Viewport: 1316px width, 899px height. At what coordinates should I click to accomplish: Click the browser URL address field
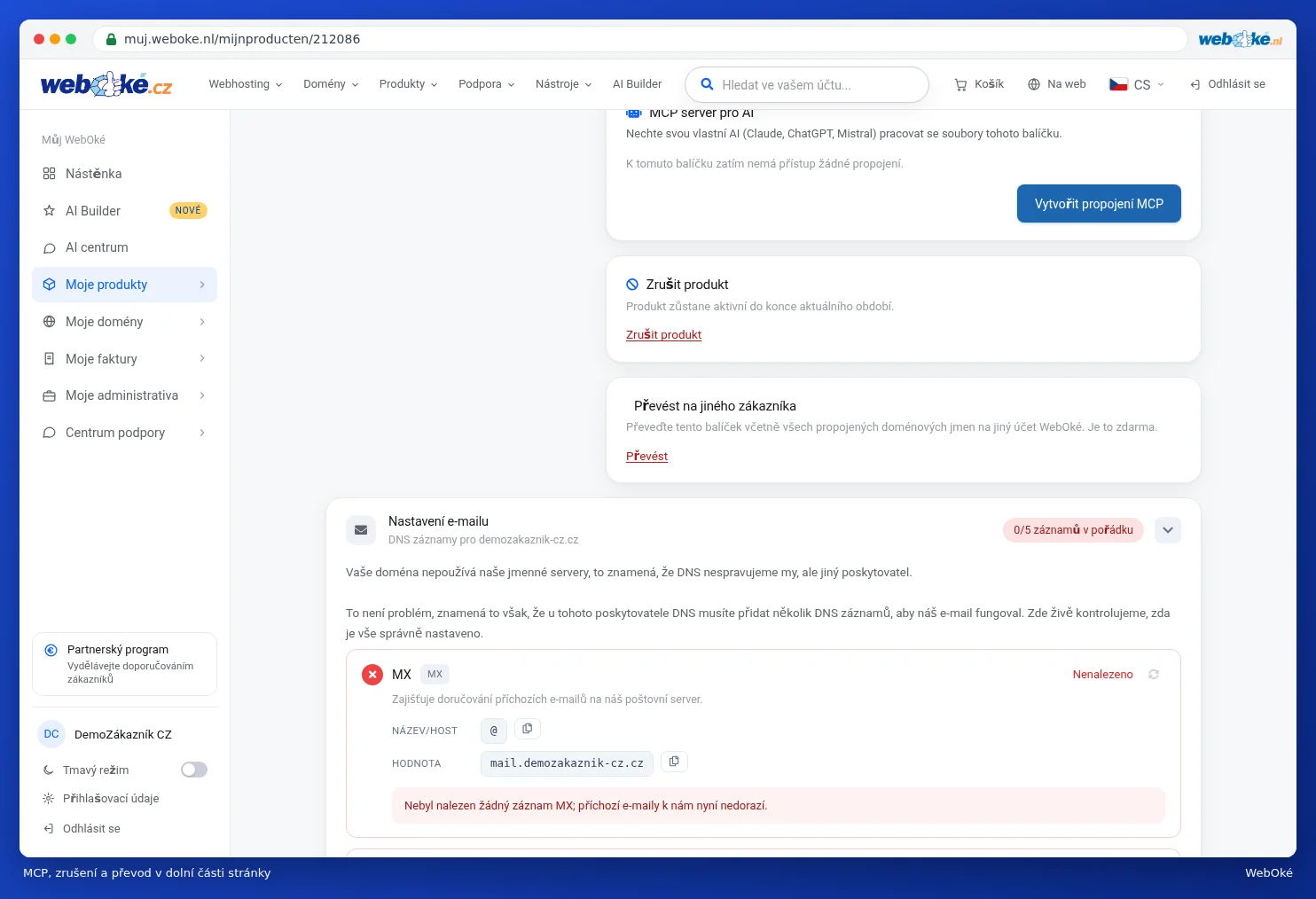pyautogui.click(x=639, y=39)
